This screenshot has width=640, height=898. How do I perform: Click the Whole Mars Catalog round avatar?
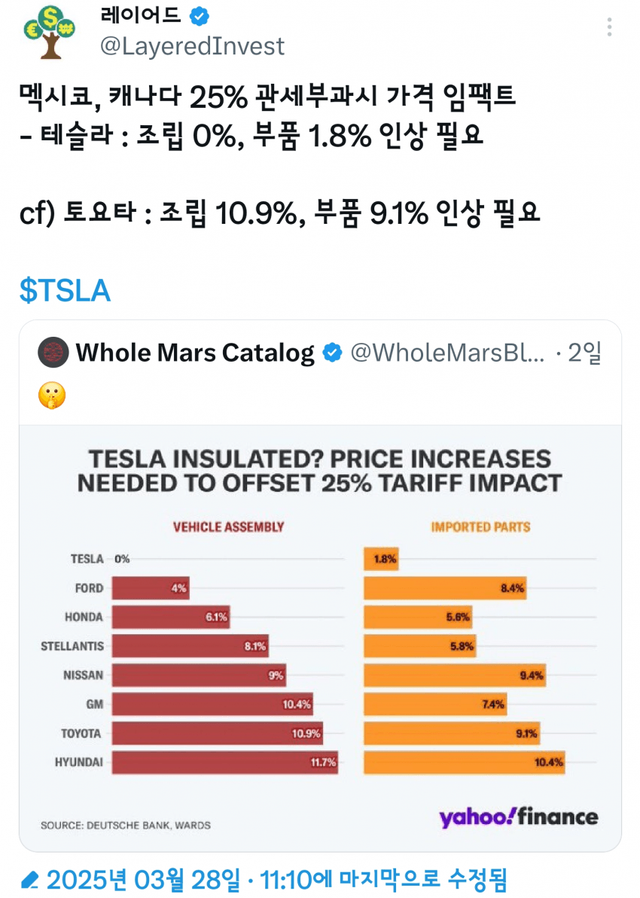[x=53, y=352]
